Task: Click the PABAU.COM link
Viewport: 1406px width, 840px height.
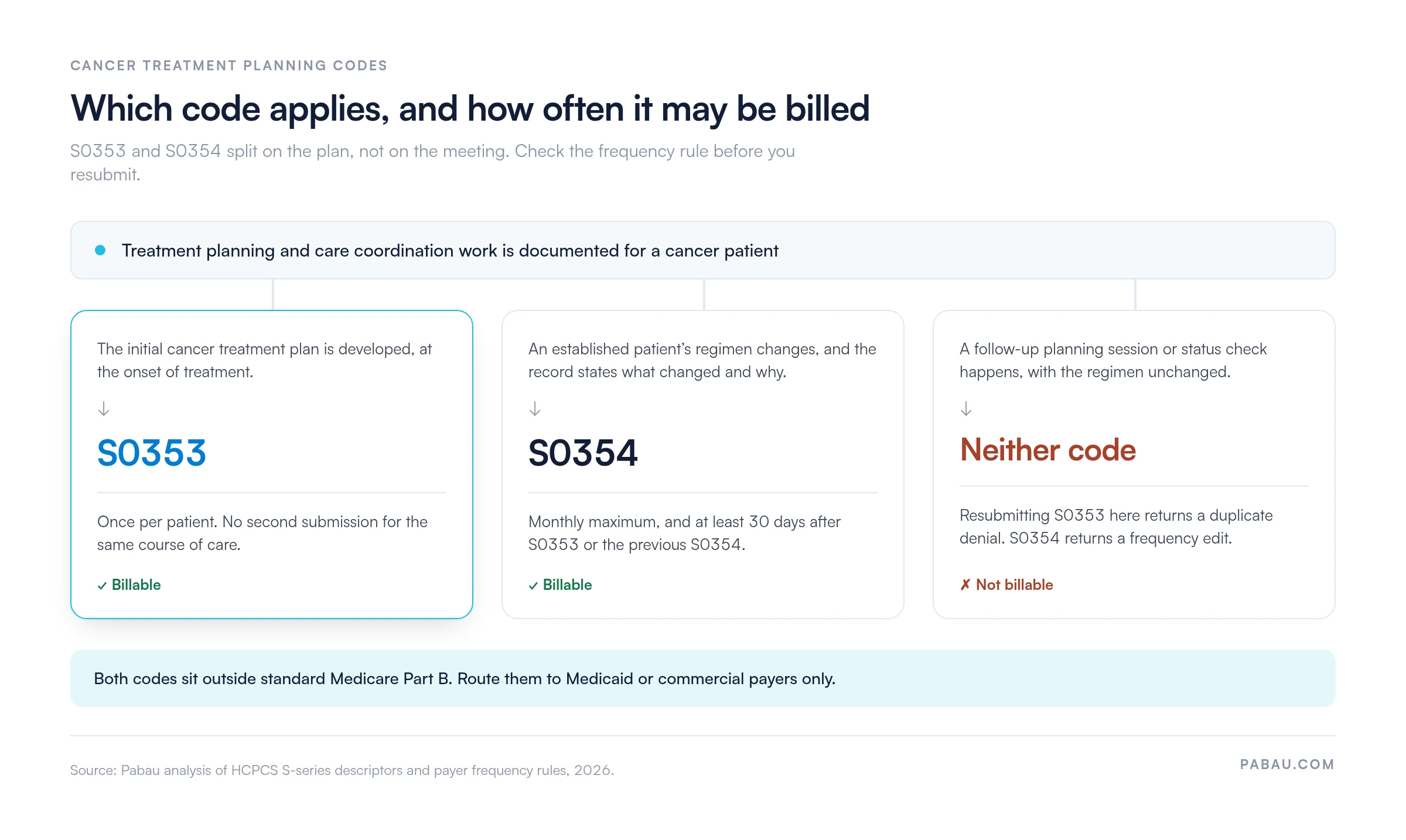Action: (1287, 764)
